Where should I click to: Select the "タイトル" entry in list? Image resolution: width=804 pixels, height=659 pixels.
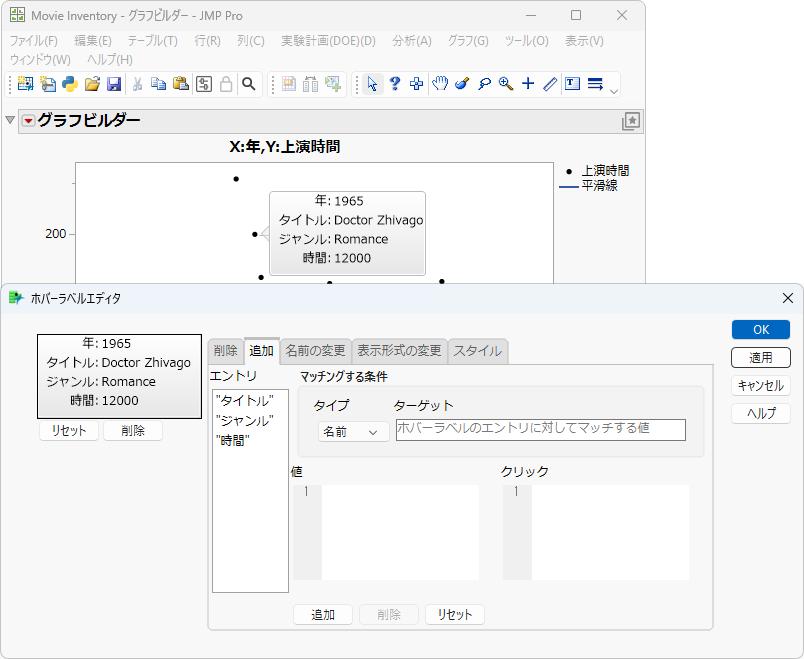pyautogui.click(x=245, y=401)
